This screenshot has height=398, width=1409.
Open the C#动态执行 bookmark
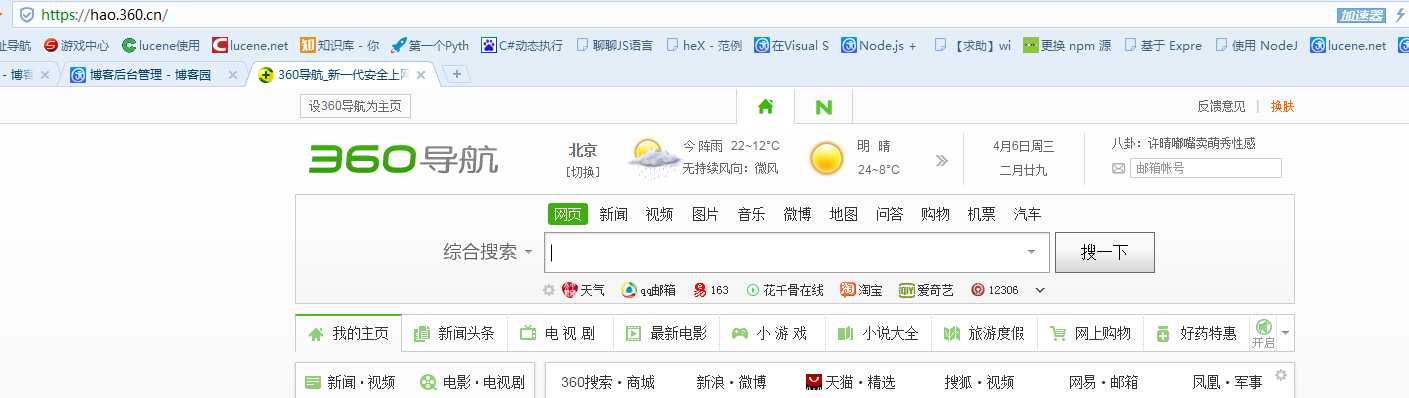[521, 45]
